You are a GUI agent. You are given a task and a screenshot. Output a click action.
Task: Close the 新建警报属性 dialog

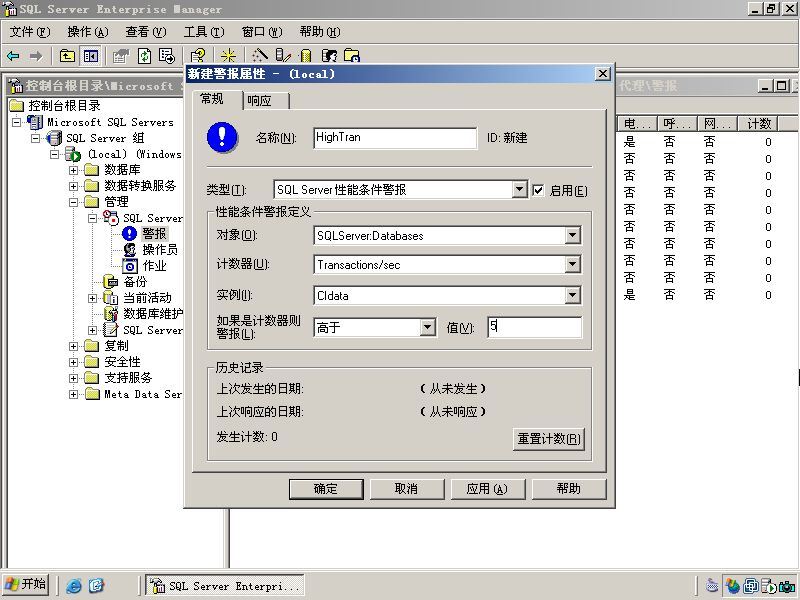603,74
